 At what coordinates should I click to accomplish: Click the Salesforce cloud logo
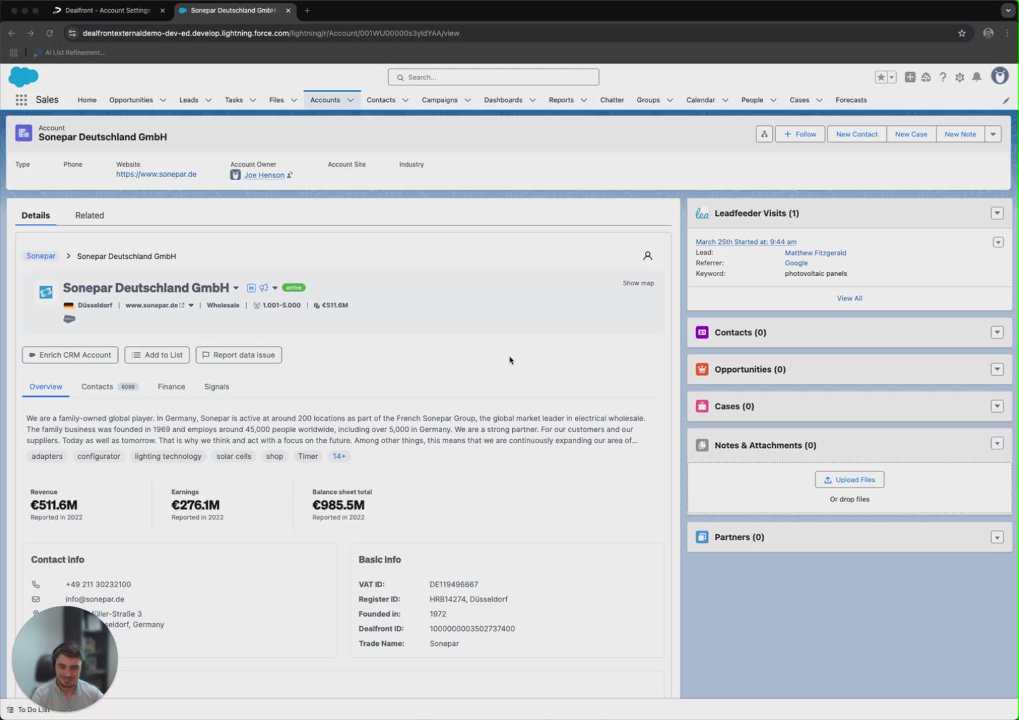tap(23, 77)
